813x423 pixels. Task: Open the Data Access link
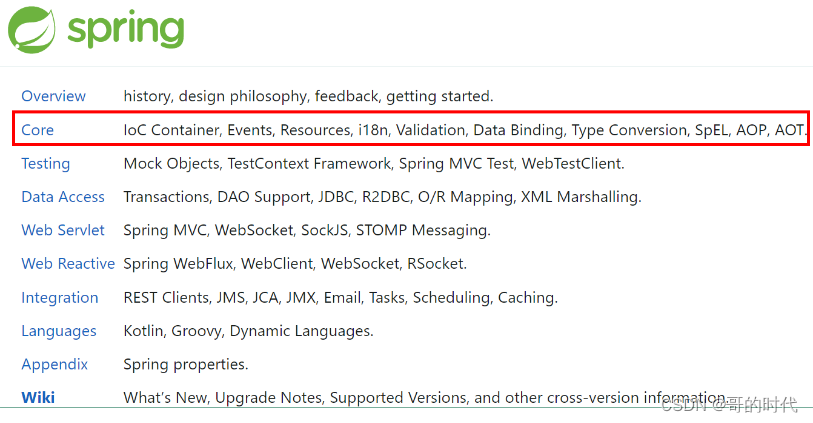click(x=63, y=197)
